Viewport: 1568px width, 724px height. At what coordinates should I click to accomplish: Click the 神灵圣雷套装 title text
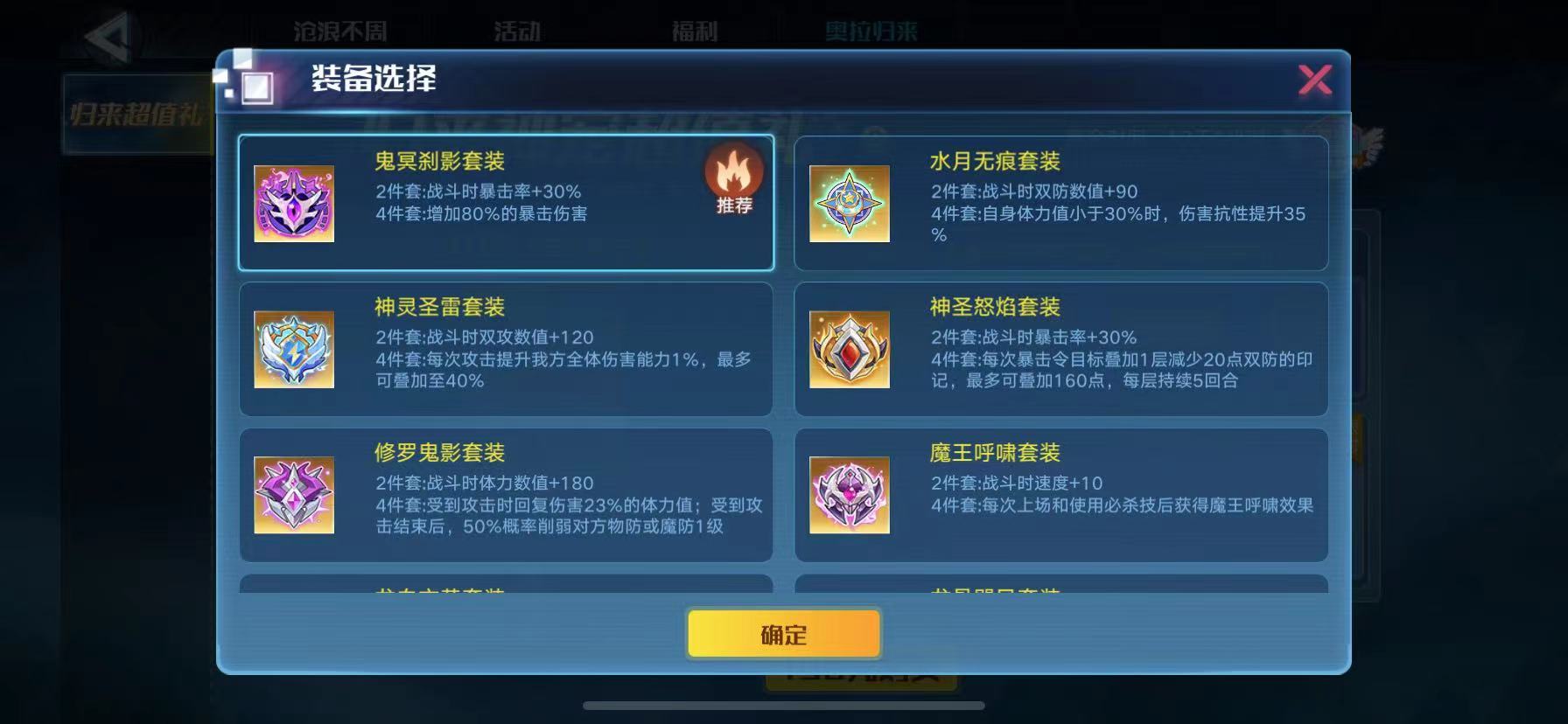coord(440,307)
